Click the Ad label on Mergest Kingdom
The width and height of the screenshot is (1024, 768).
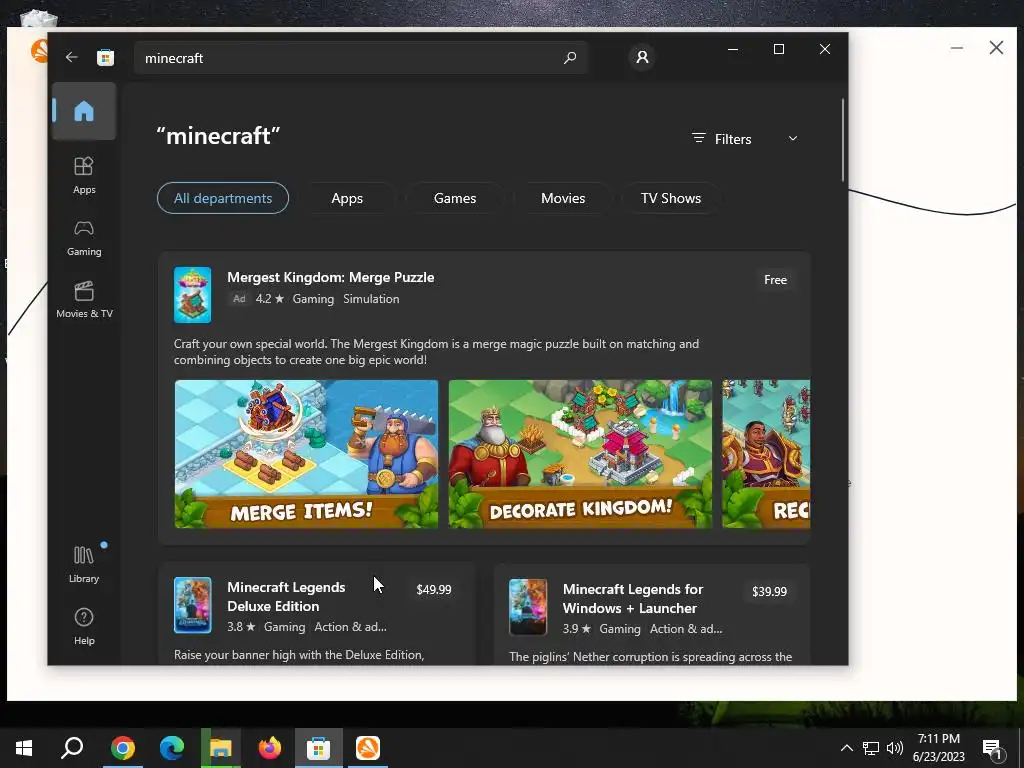pos(239,298)
